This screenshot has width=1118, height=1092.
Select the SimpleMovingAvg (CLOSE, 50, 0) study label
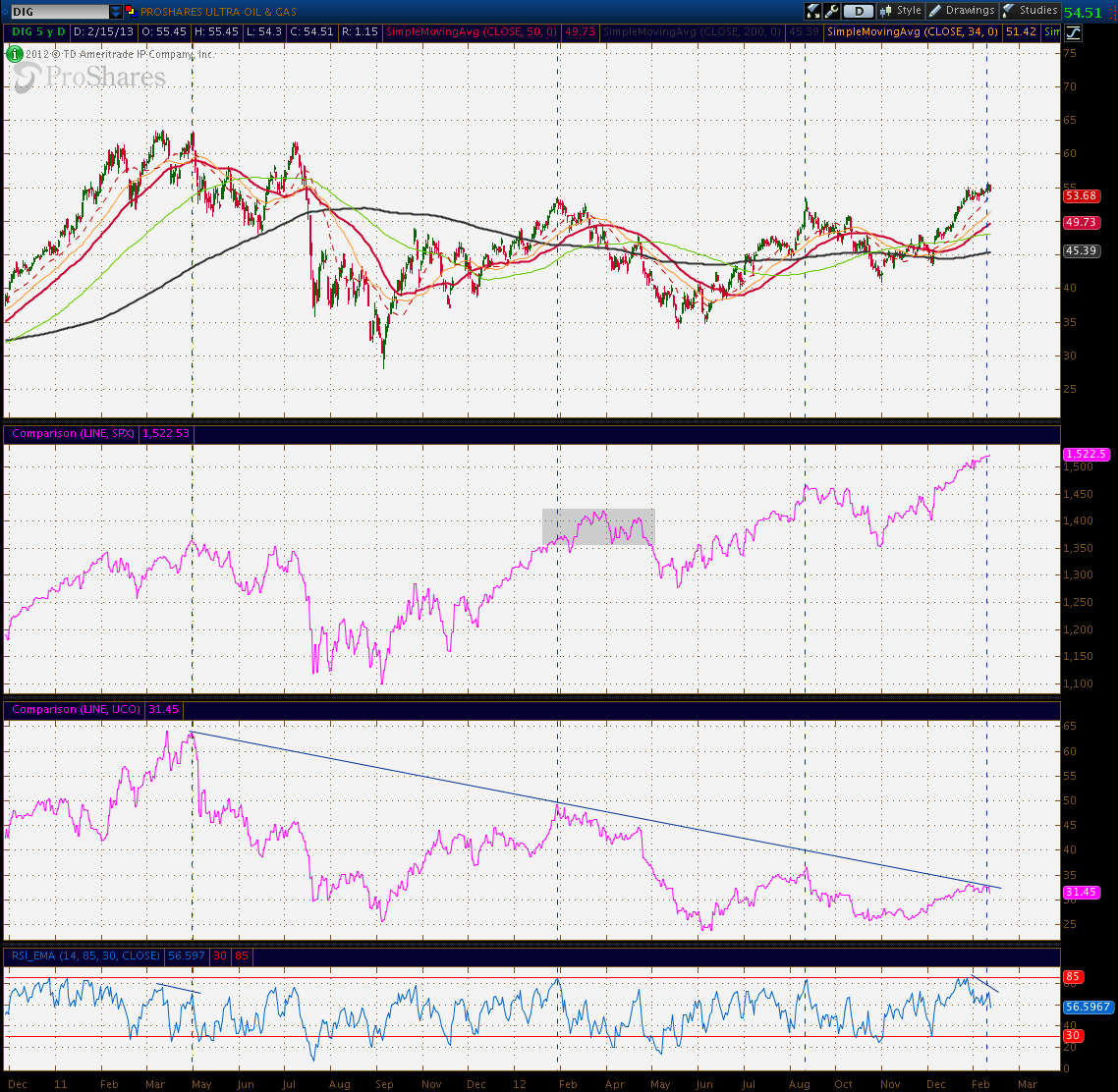(x=472, y=32)
